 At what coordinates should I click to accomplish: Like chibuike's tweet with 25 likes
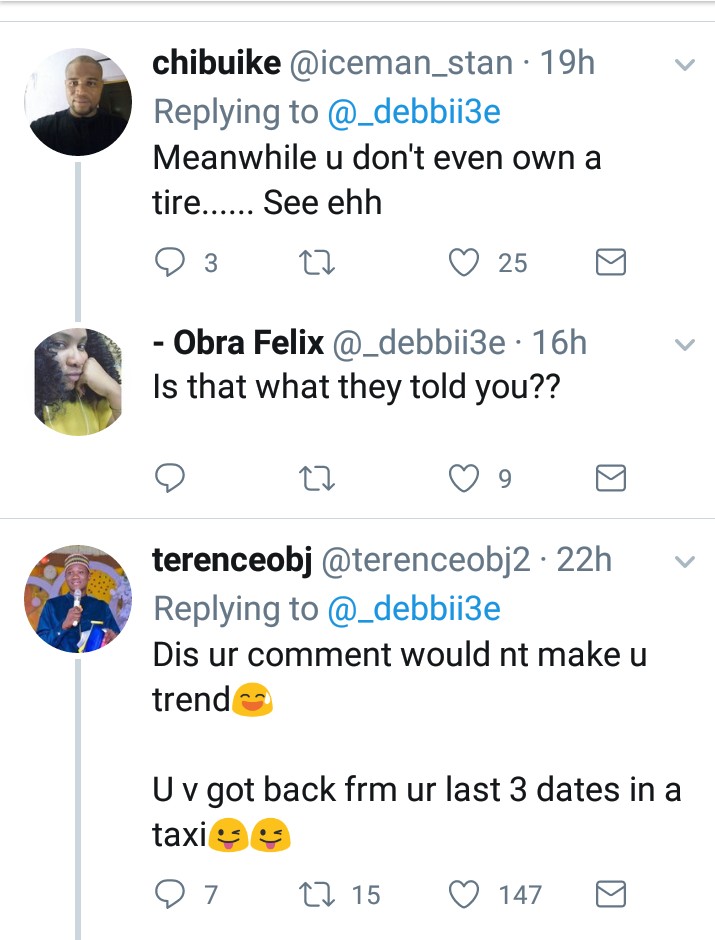(x=464, y=263)
